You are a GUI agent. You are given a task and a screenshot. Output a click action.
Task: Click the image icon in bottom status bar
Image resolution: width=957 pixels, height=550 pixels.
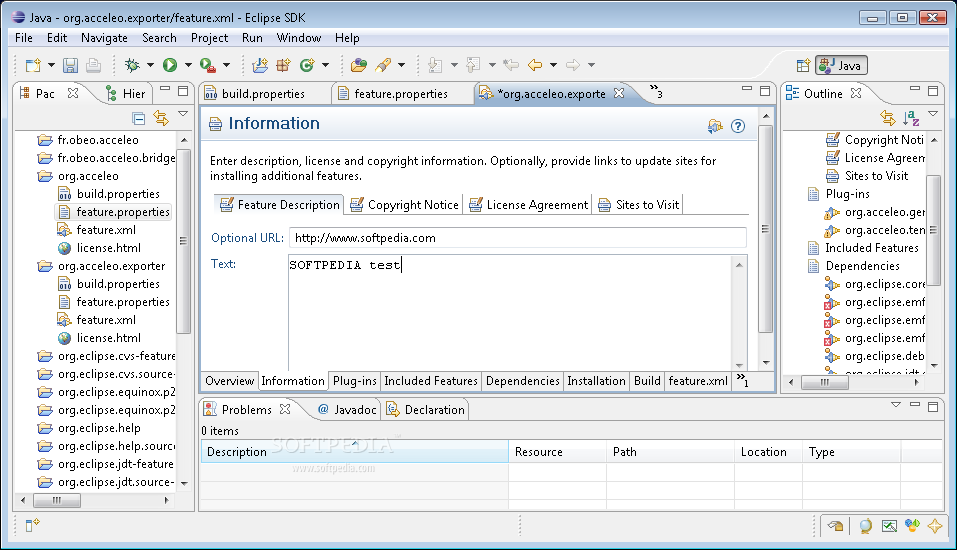point(889,526)
